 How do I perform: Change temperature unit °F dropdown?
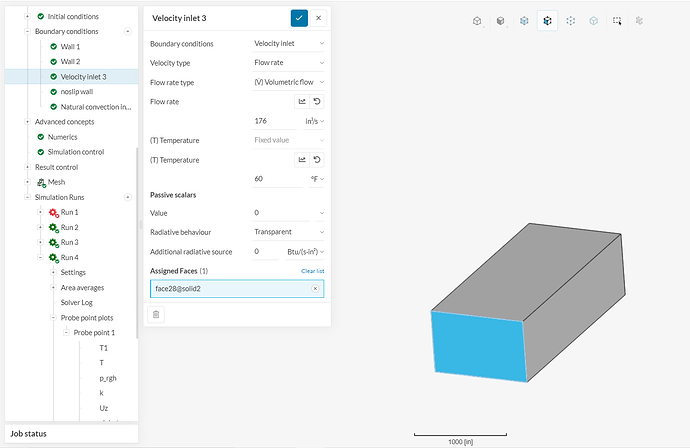pos(317,179)
